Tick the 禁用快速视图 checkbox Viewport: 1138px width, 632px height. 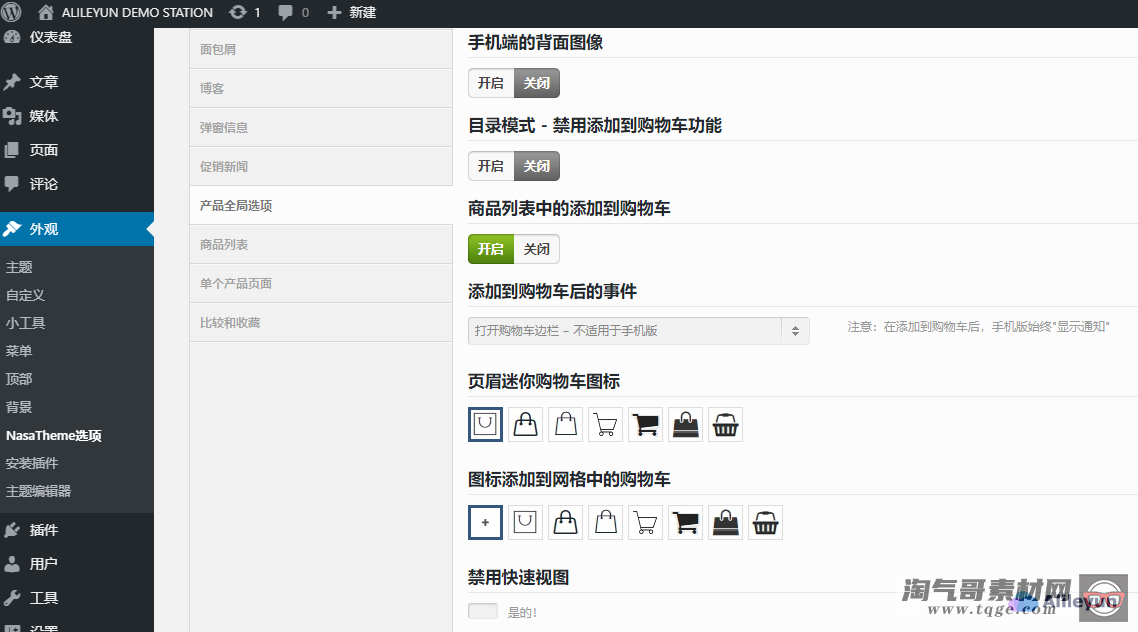[x=483, y=611]
